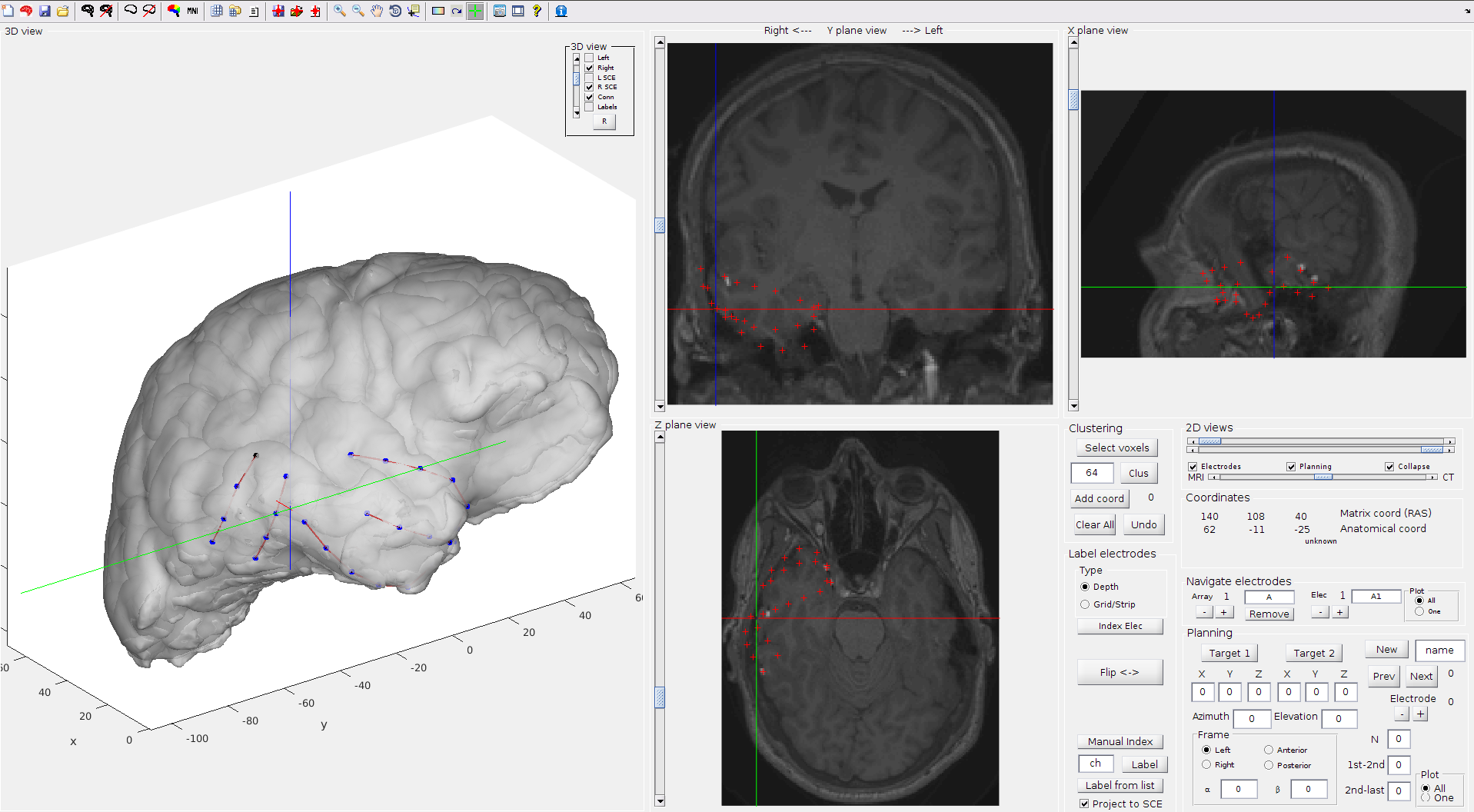Select the Grid/Strip radio button

(1086, 604)
